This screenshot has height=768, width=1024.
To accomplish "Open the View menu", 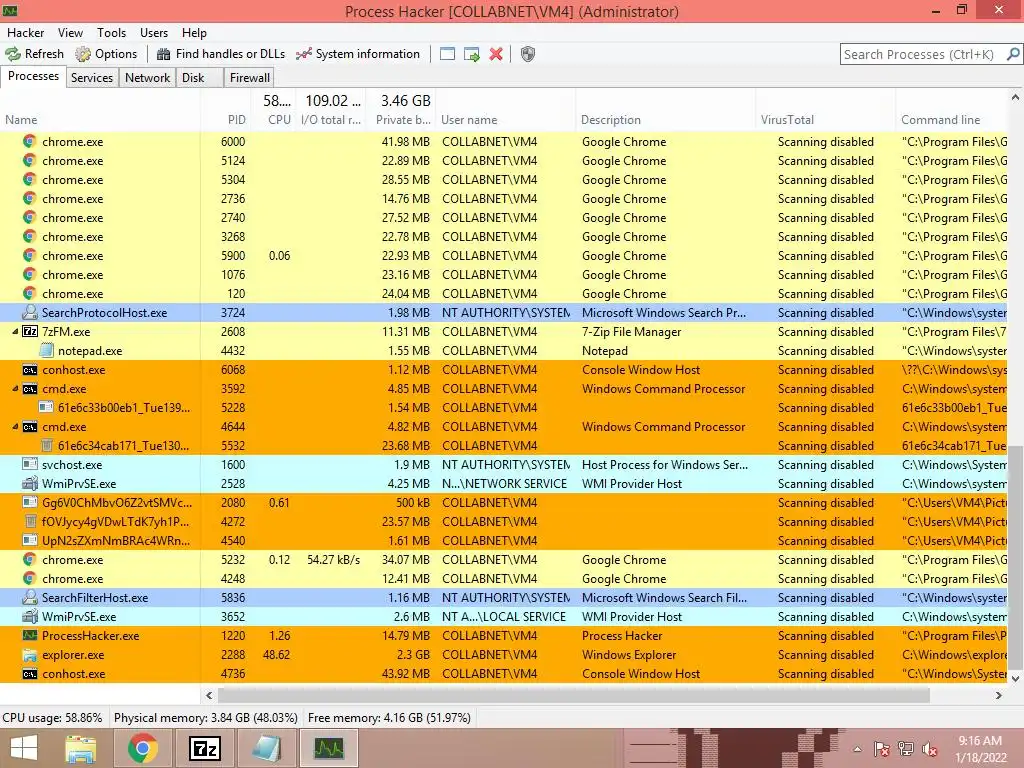I will coord(70,33).
